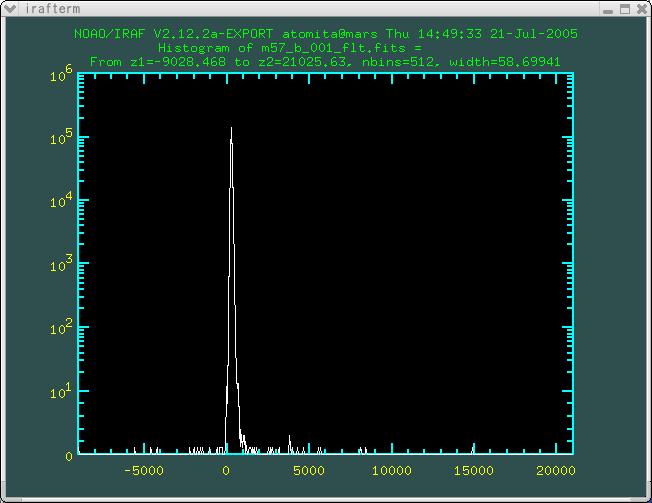This screenshot has height=503, width=652.
Task: Click the x-axis label -5000
Action: point(144,471)
